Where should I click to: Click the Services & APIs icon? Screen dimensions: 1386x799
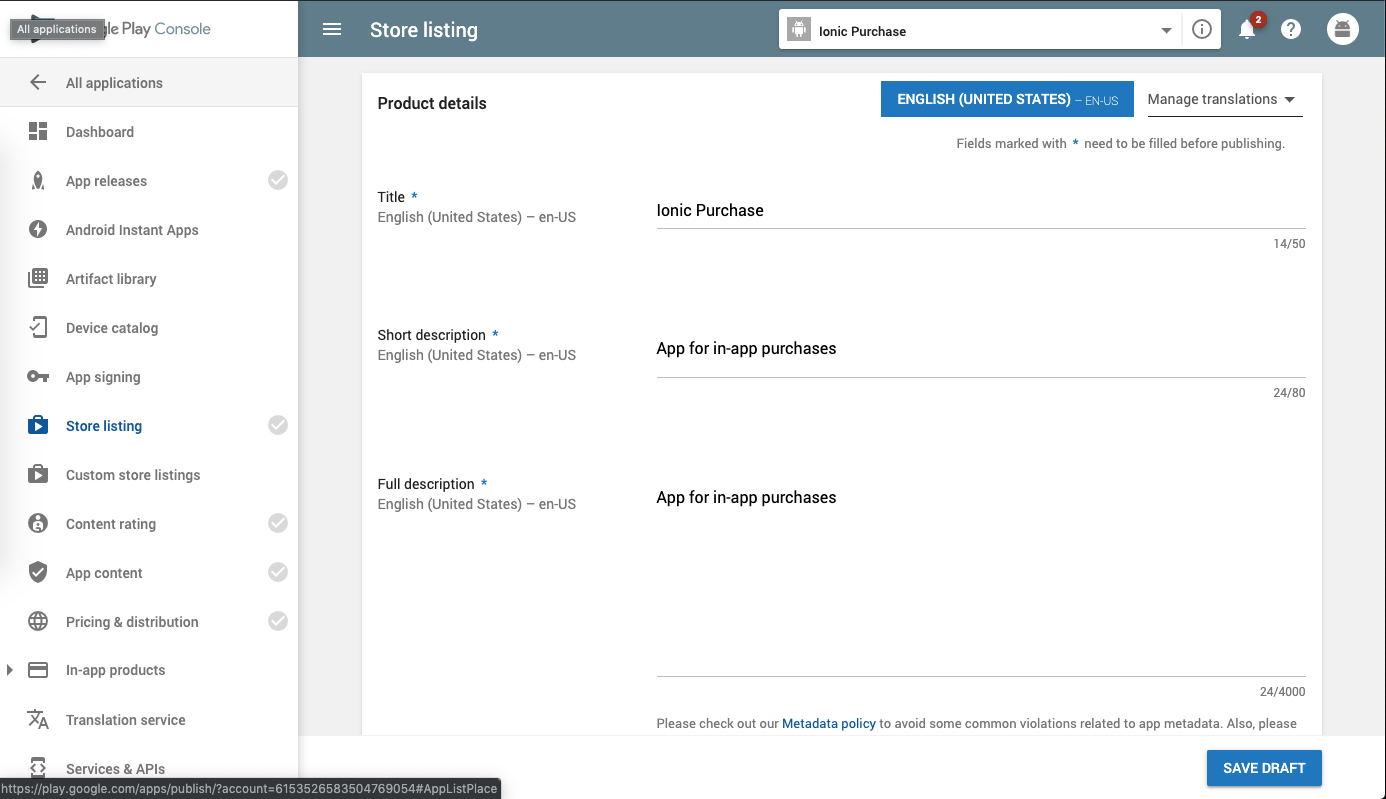(38, 768)
